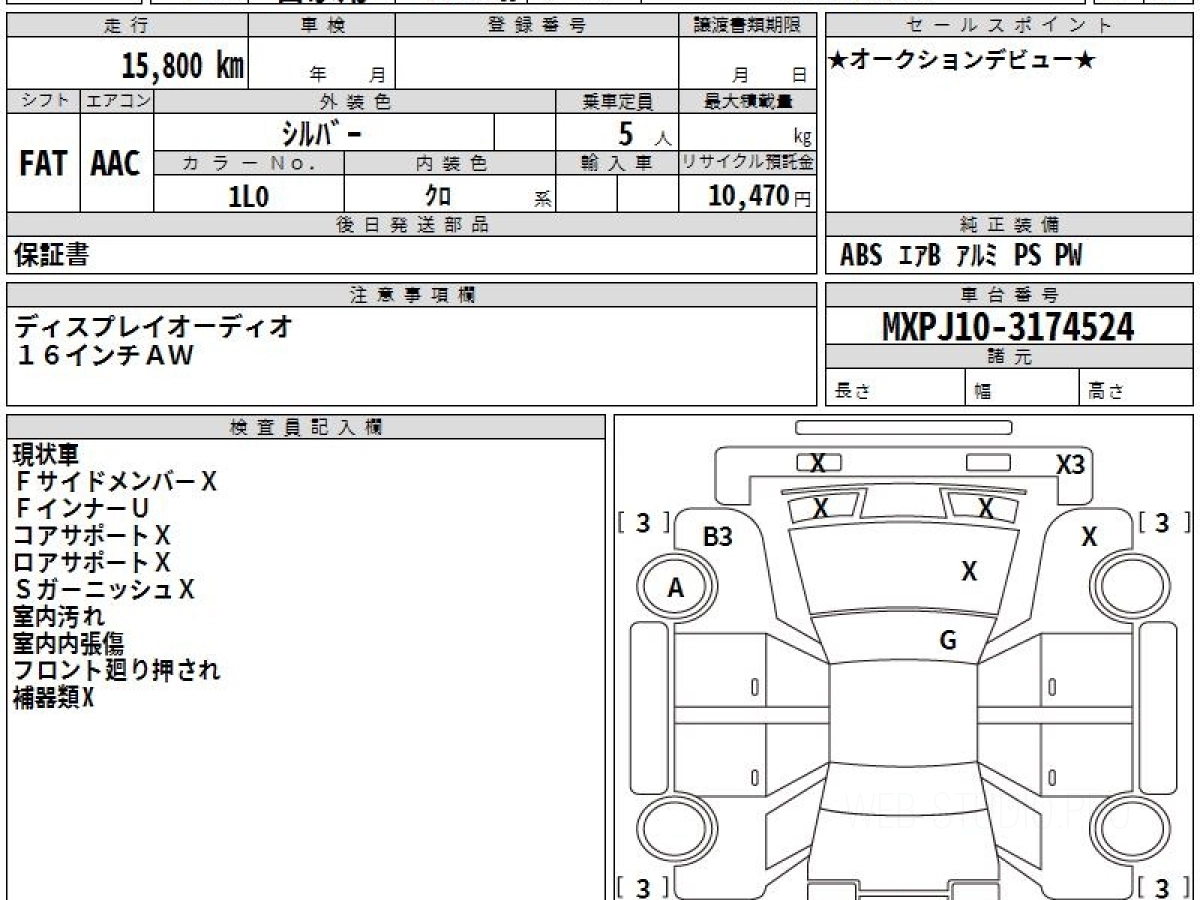
Task: Click the 輸入車 header
Action: tap(617, 164)
